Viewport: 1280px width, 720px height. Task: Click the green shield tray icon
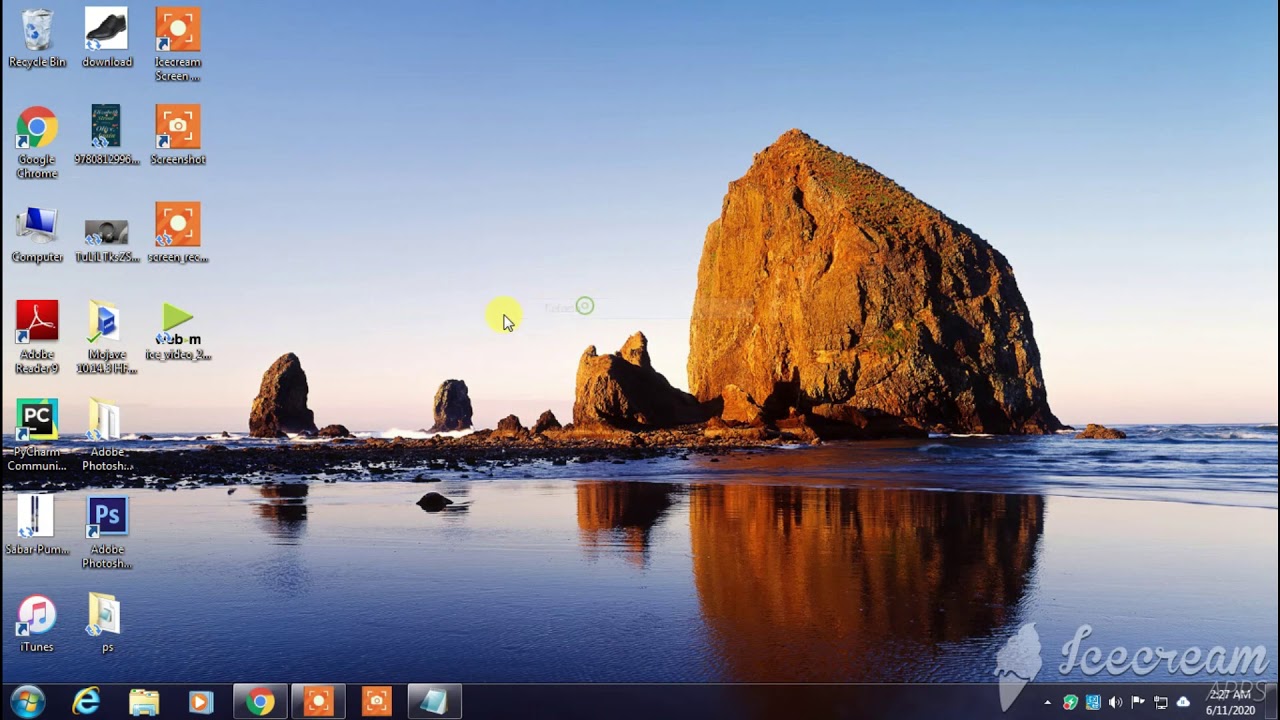[1070, 702]
